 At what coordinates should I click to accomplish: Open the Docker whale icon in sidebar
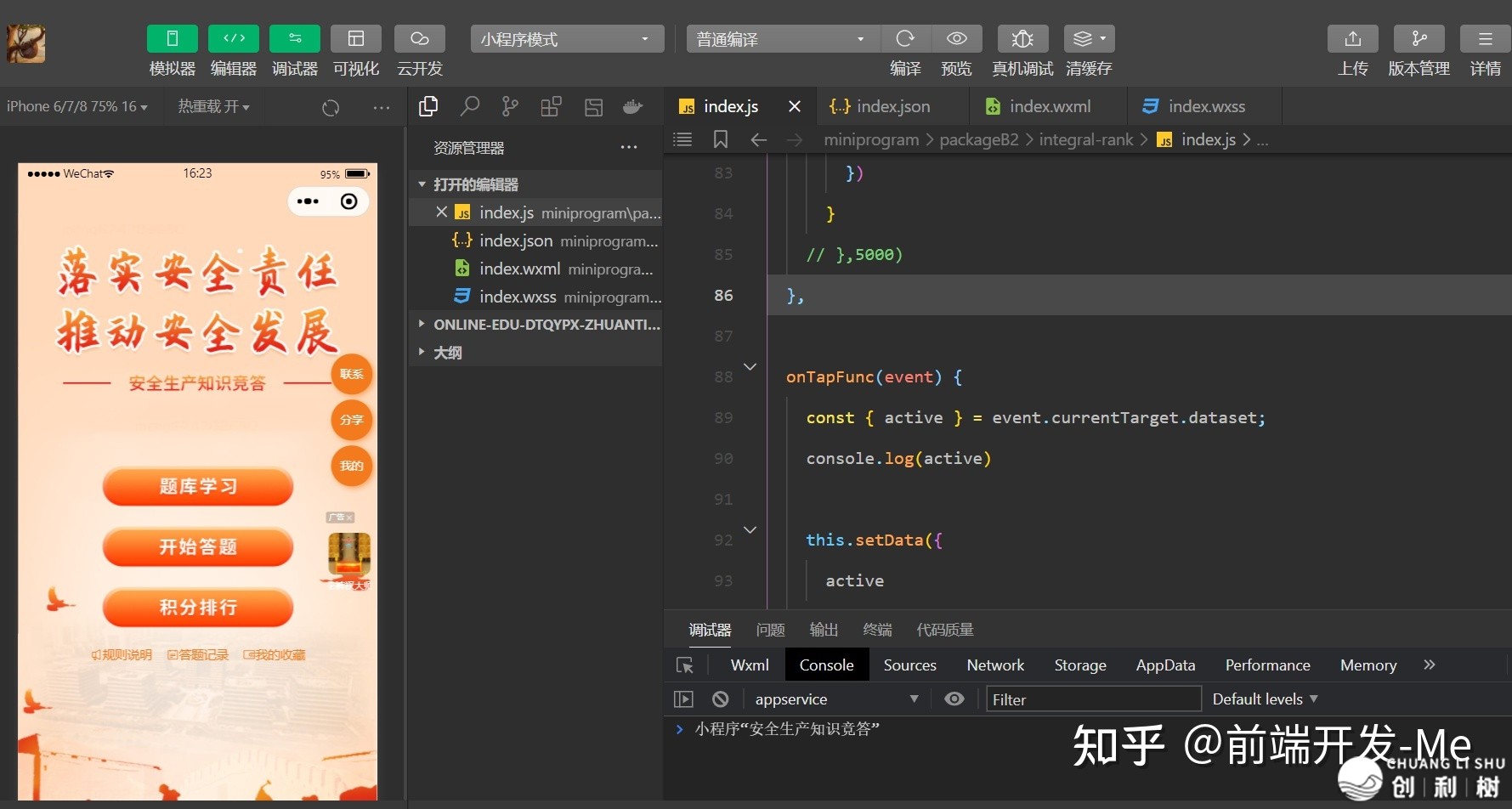[x=633, y=107]
